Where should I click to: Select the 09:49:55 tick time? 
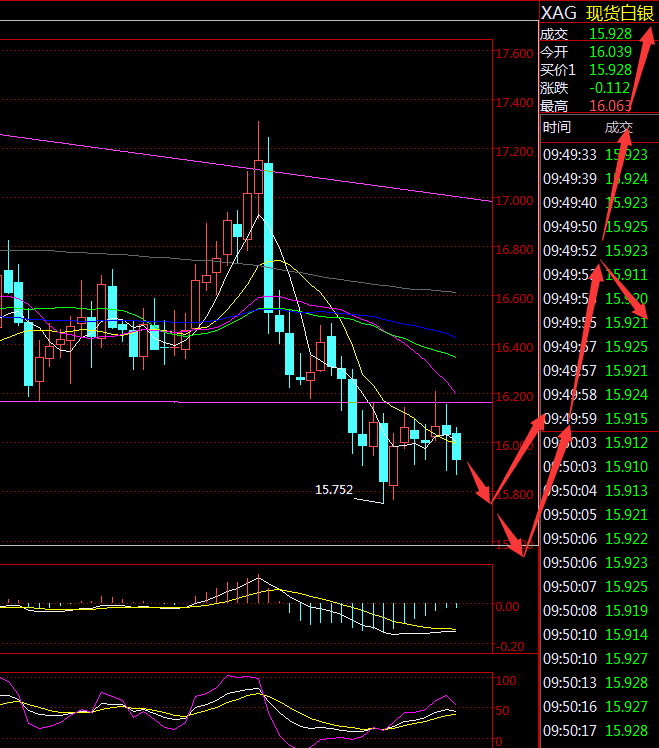[x=570, y=322]
